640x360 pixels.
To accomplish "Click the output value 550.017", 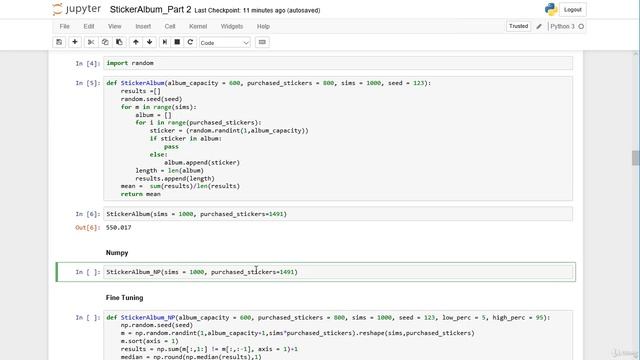I will [x=118, y=228].
